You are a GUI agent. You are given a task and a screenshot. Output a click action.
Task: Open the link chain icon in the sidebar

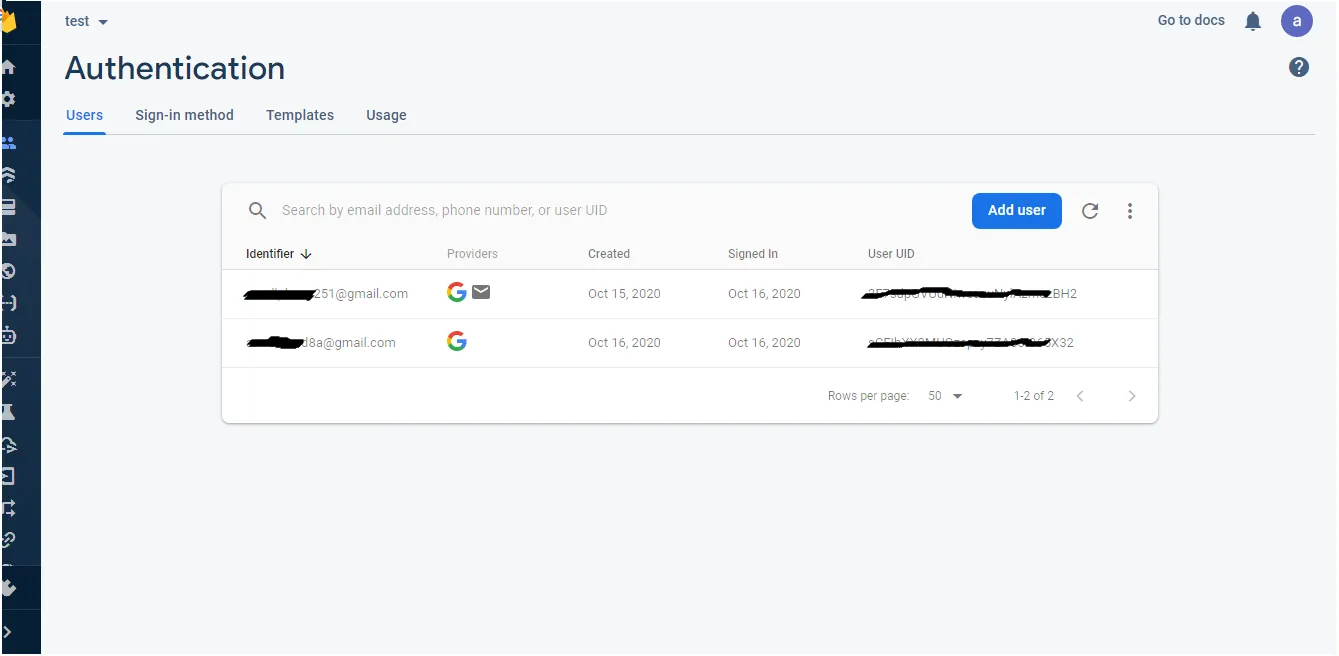click(8, 540)
